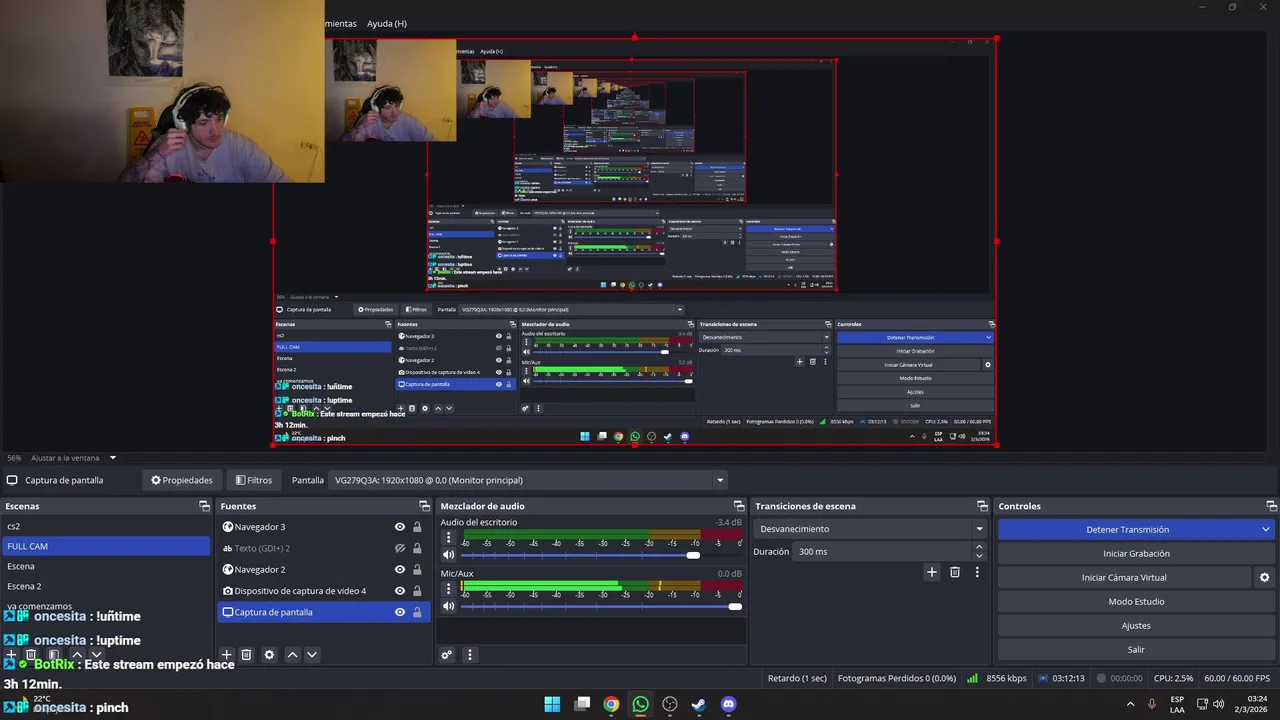This screenshot has height=720, width=1280.
Task: Click the Windows volume tray icon
Action: 1218,704
